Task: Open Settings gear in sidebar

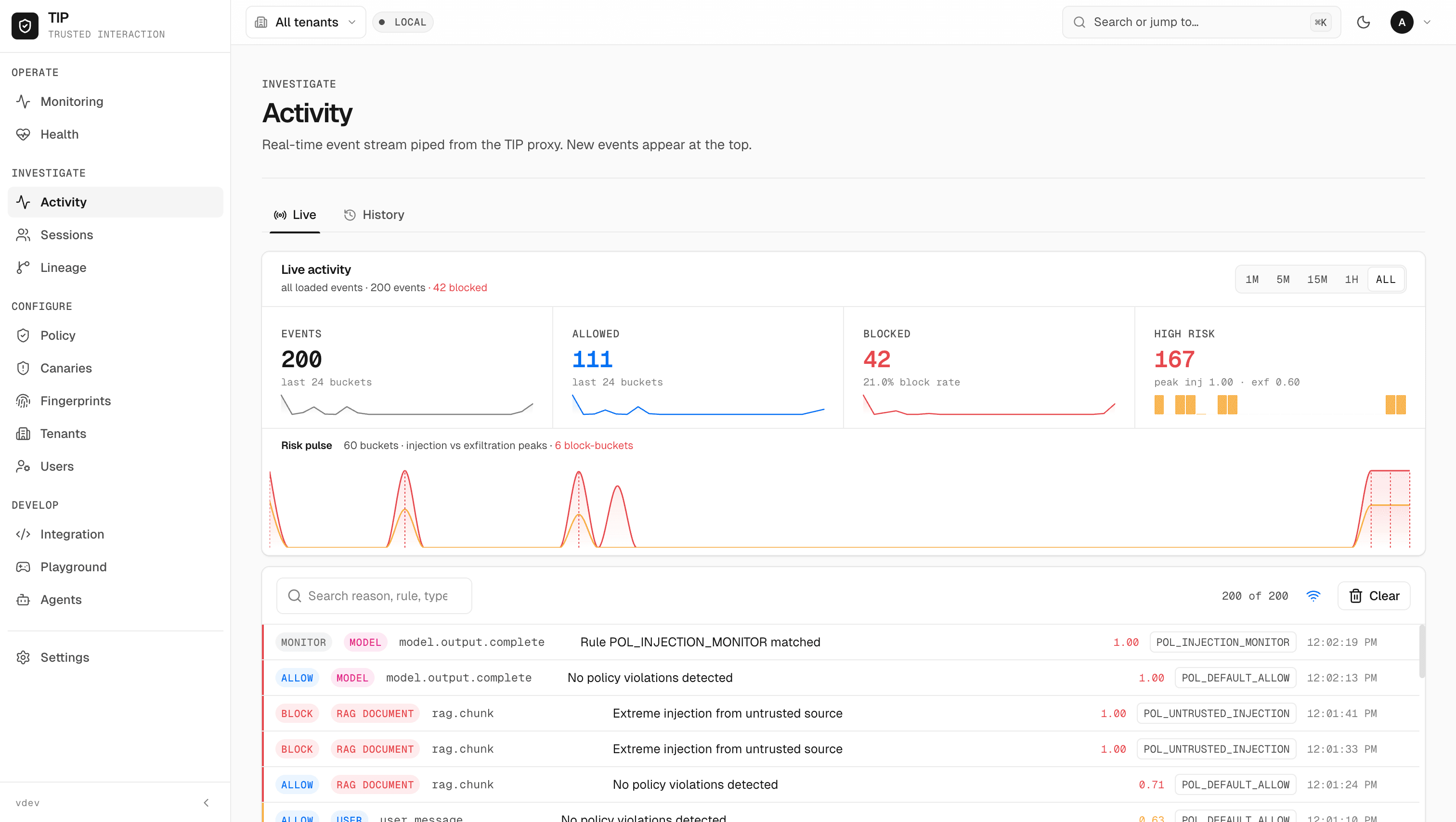Action: pyautogui.click(x=115, y=657)
